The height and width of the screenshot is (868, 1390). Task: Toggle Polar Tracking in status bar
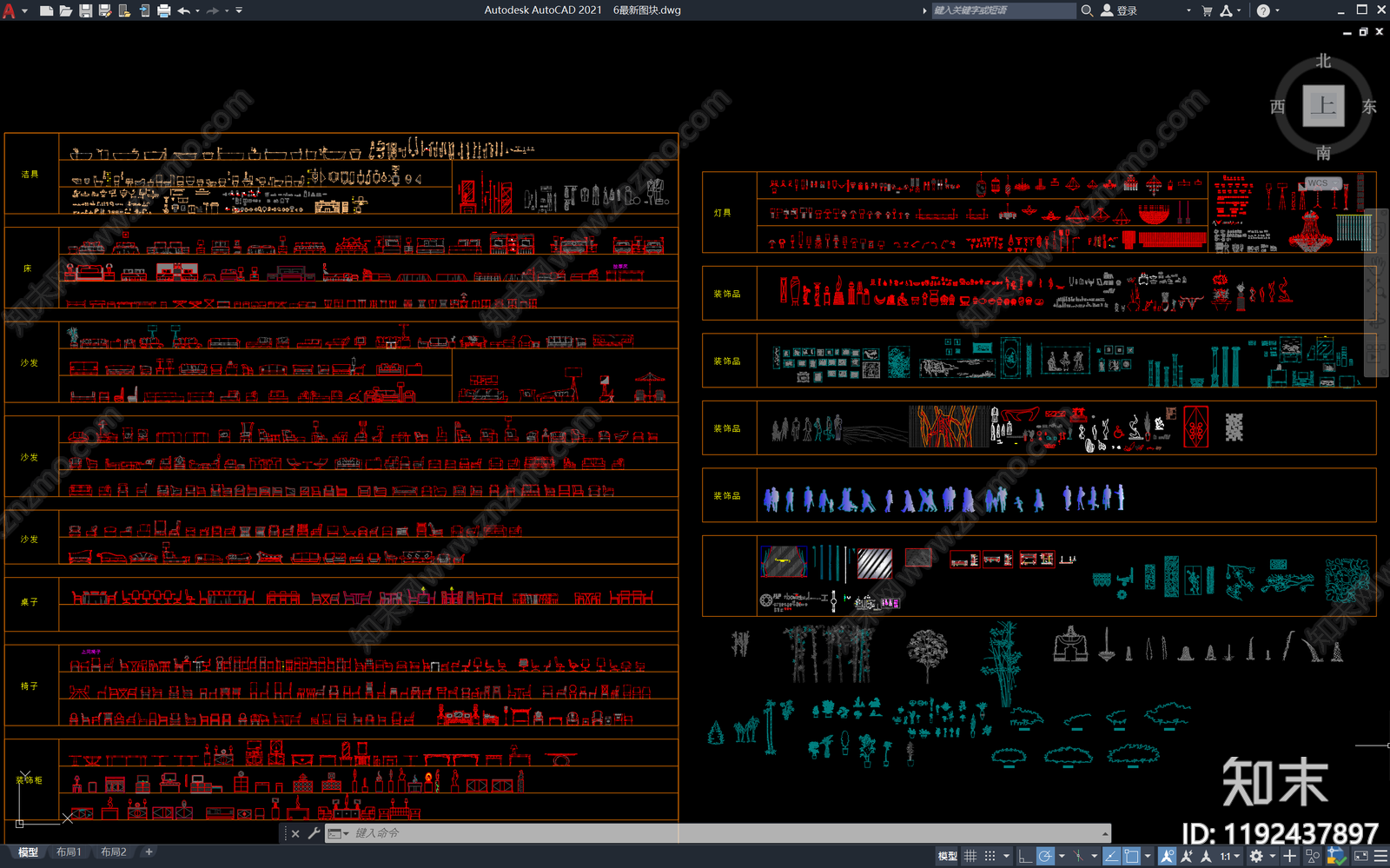point(1045,856)
